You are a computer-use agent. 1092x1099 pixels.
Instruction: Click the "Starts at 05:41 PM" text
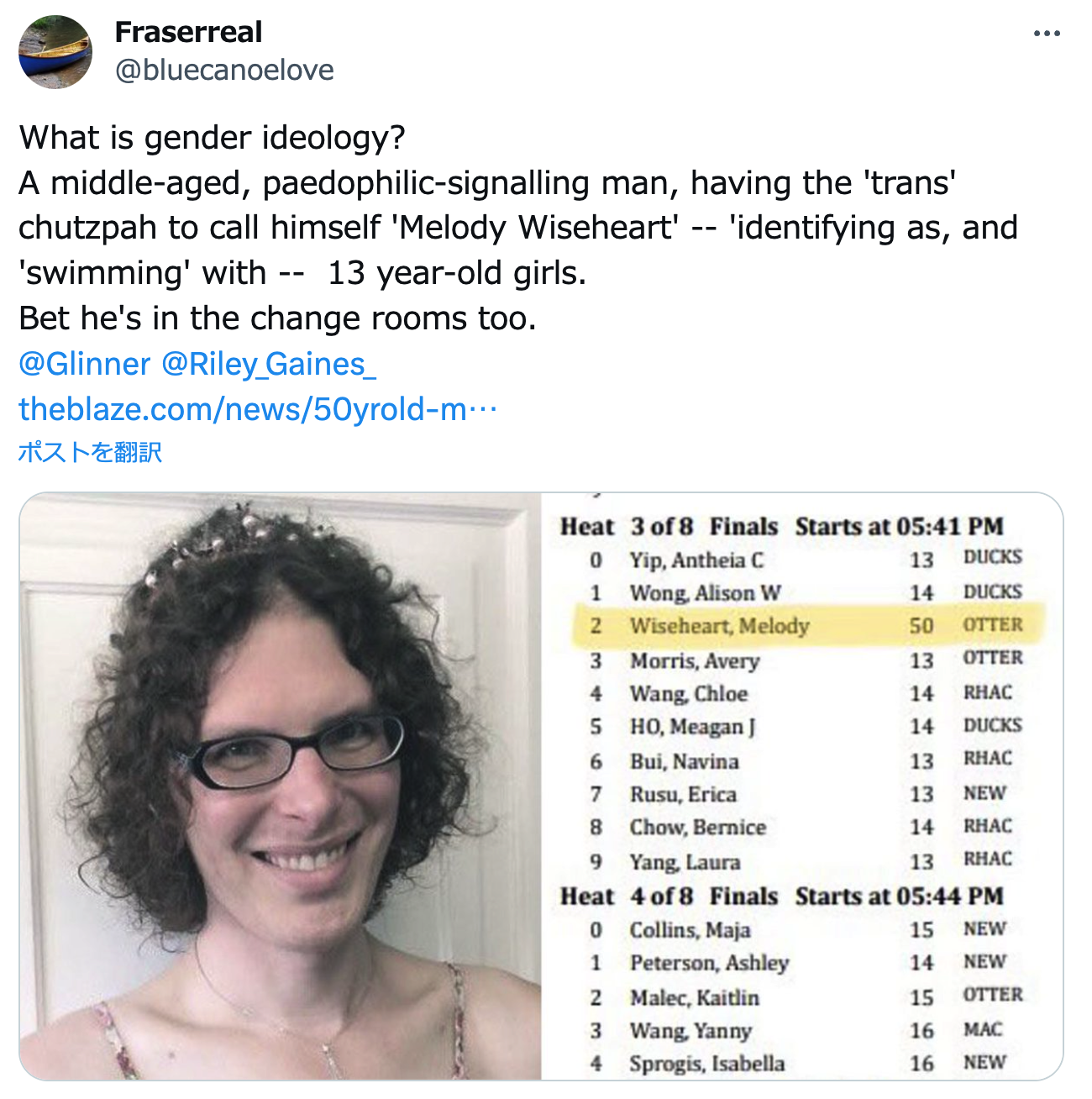click(899, 527)
